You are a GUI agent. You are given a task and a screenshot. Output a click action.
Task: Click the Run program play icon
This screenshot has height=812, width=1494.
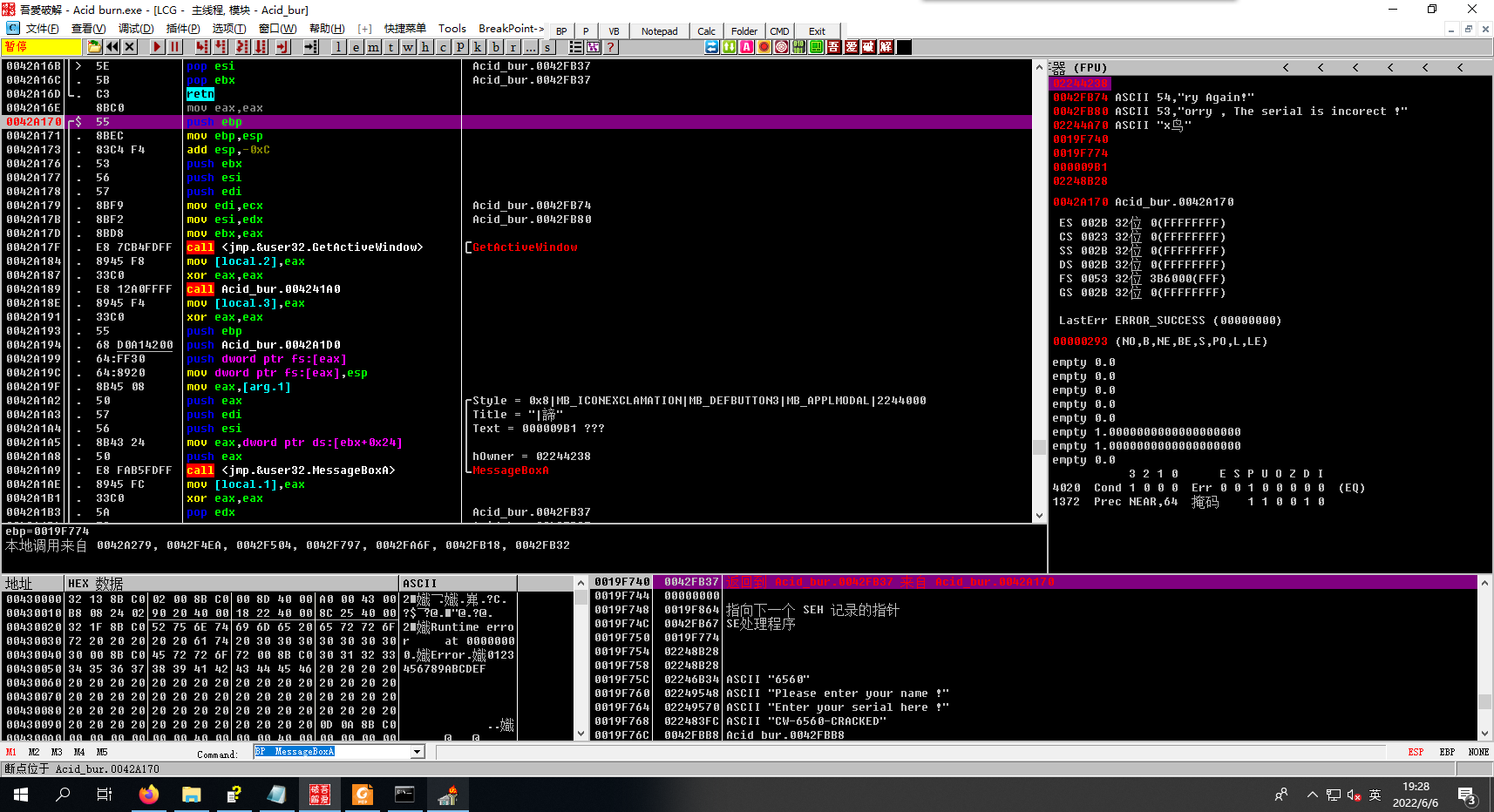(157, 47)
